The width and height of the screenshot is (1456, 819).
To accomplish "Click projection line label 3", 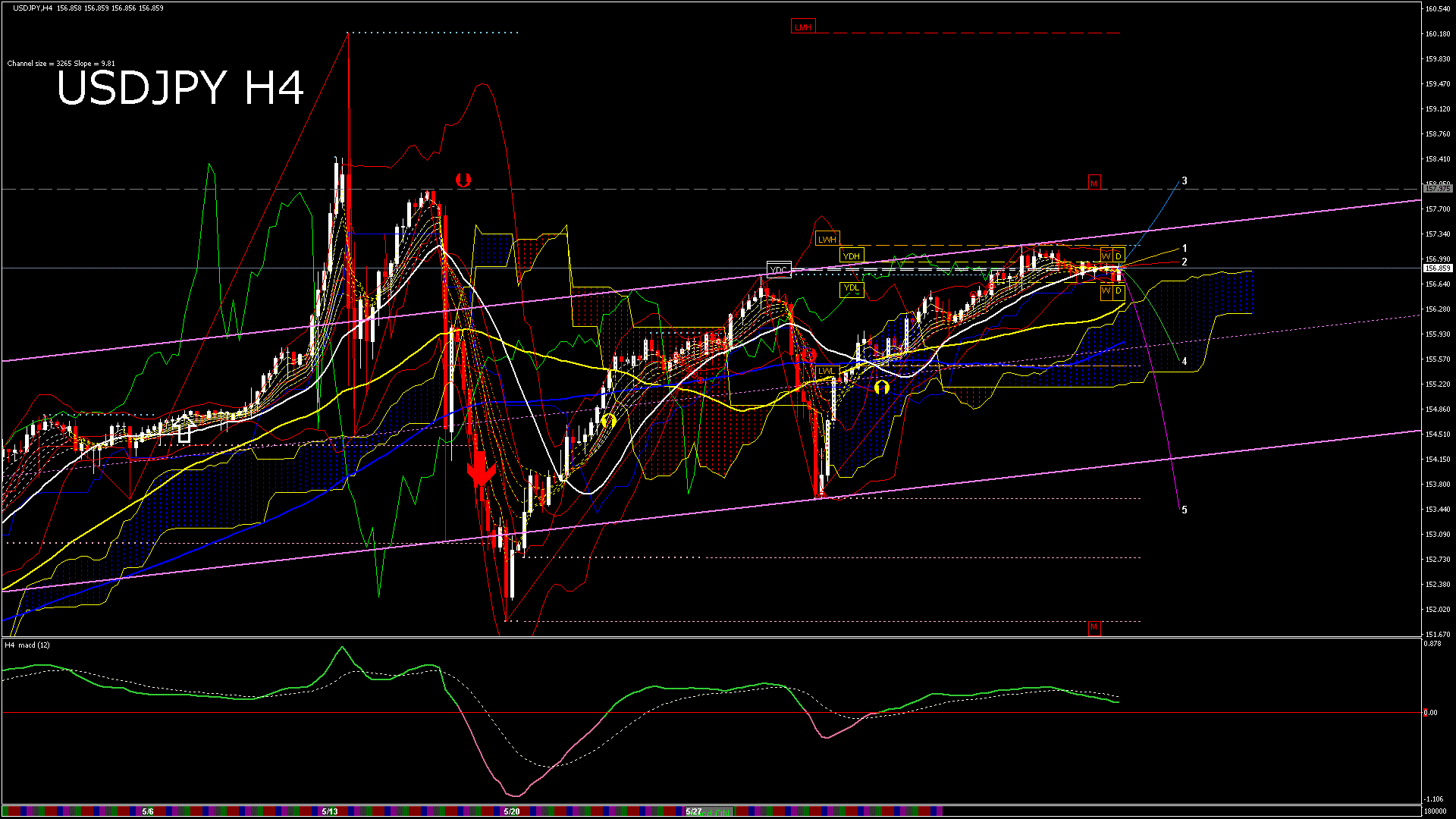I will point(1185,180).
